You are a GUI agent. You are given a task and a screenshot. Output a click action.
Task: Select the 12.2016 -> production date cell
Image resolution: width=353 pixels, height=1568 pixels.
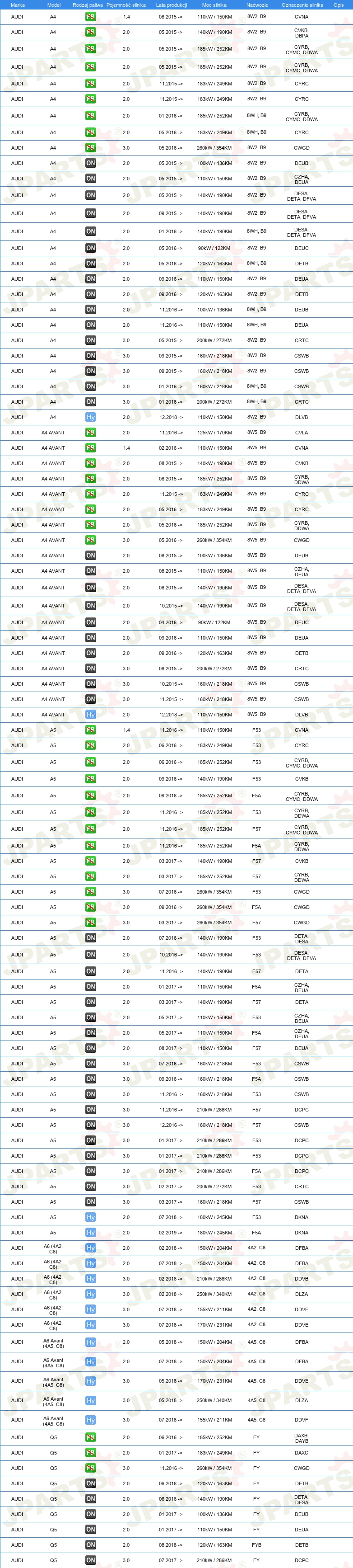tap(171, 1125)
